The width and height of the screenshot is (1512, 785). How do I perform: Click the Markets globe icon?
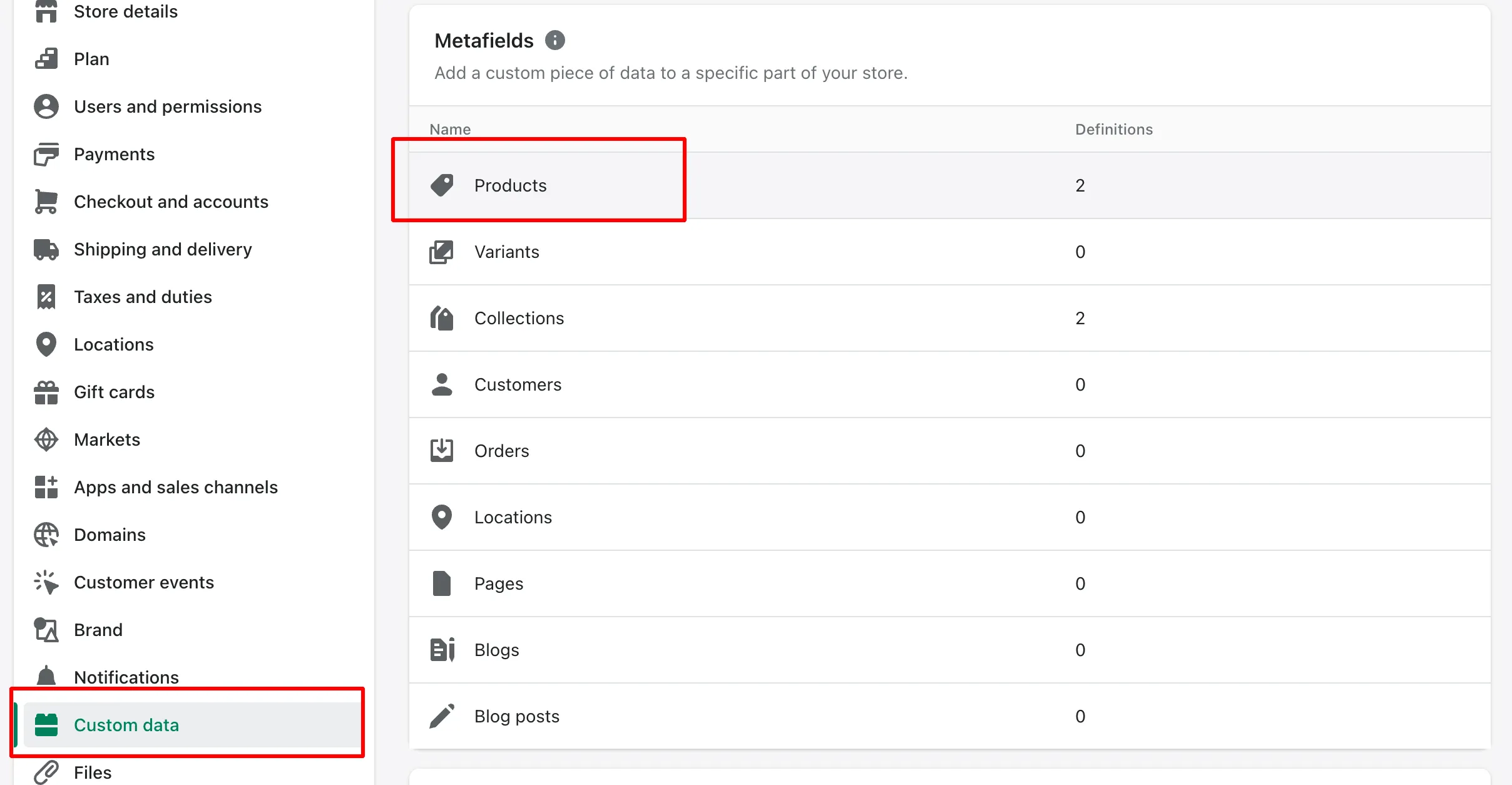pyautogui.click(x=46, y=439)
